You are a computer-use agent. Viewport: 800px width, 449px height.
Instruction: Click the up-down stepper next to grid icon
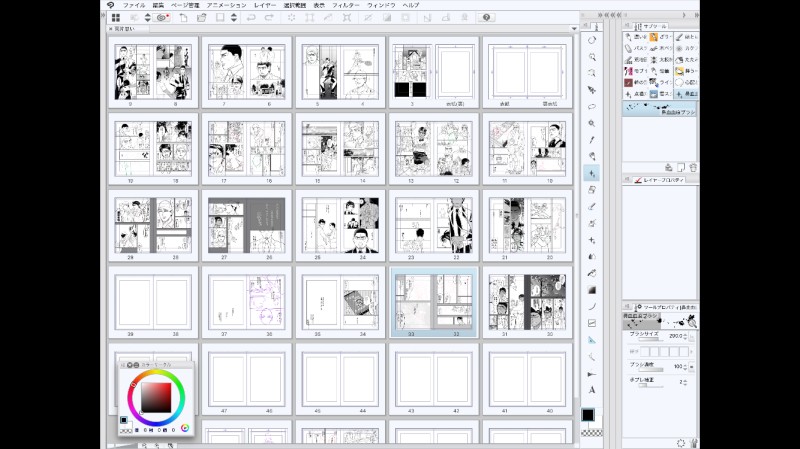point(147,17)
